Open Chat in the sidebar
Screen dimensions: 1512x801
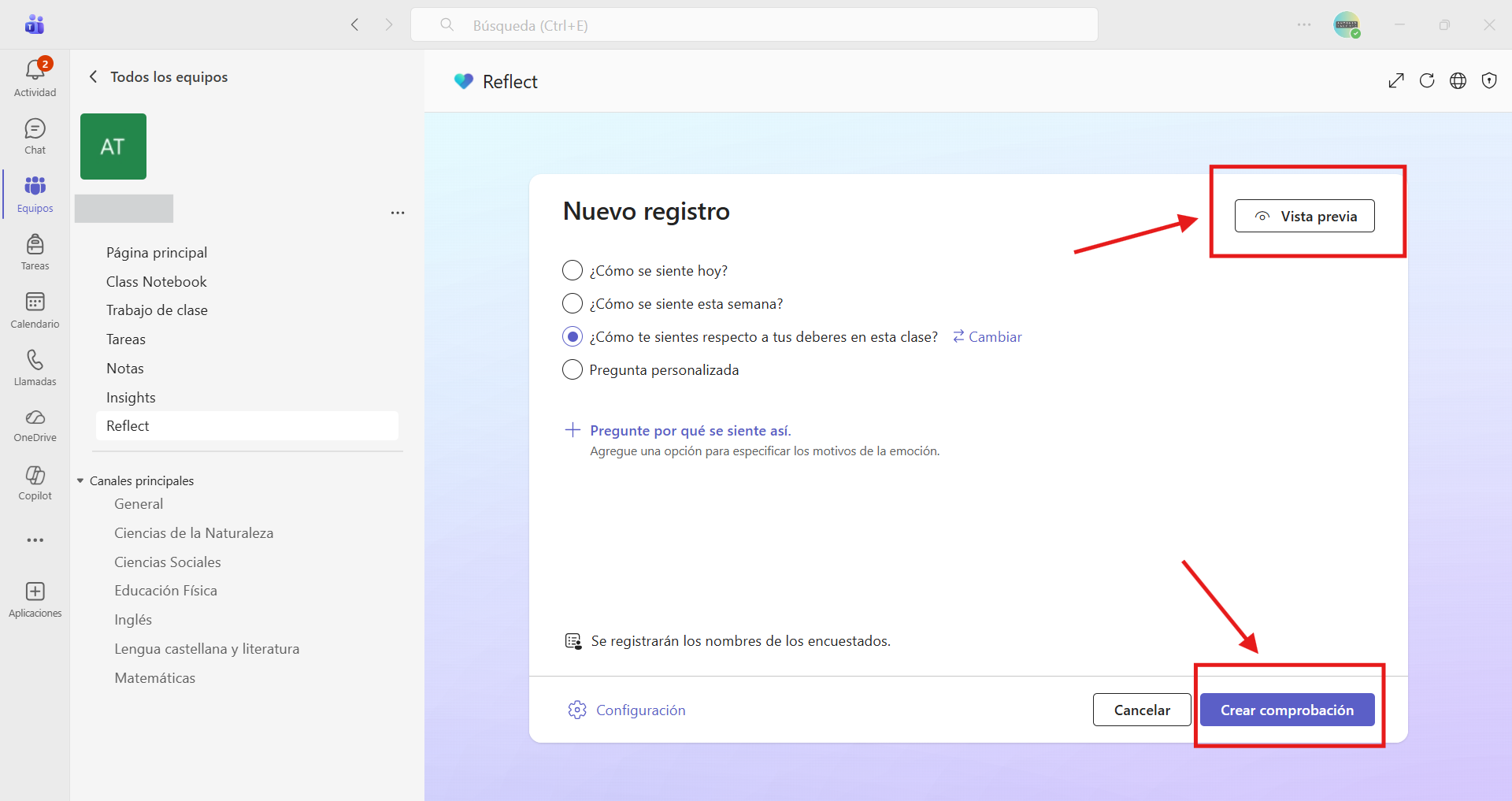[x=35, y=136]
